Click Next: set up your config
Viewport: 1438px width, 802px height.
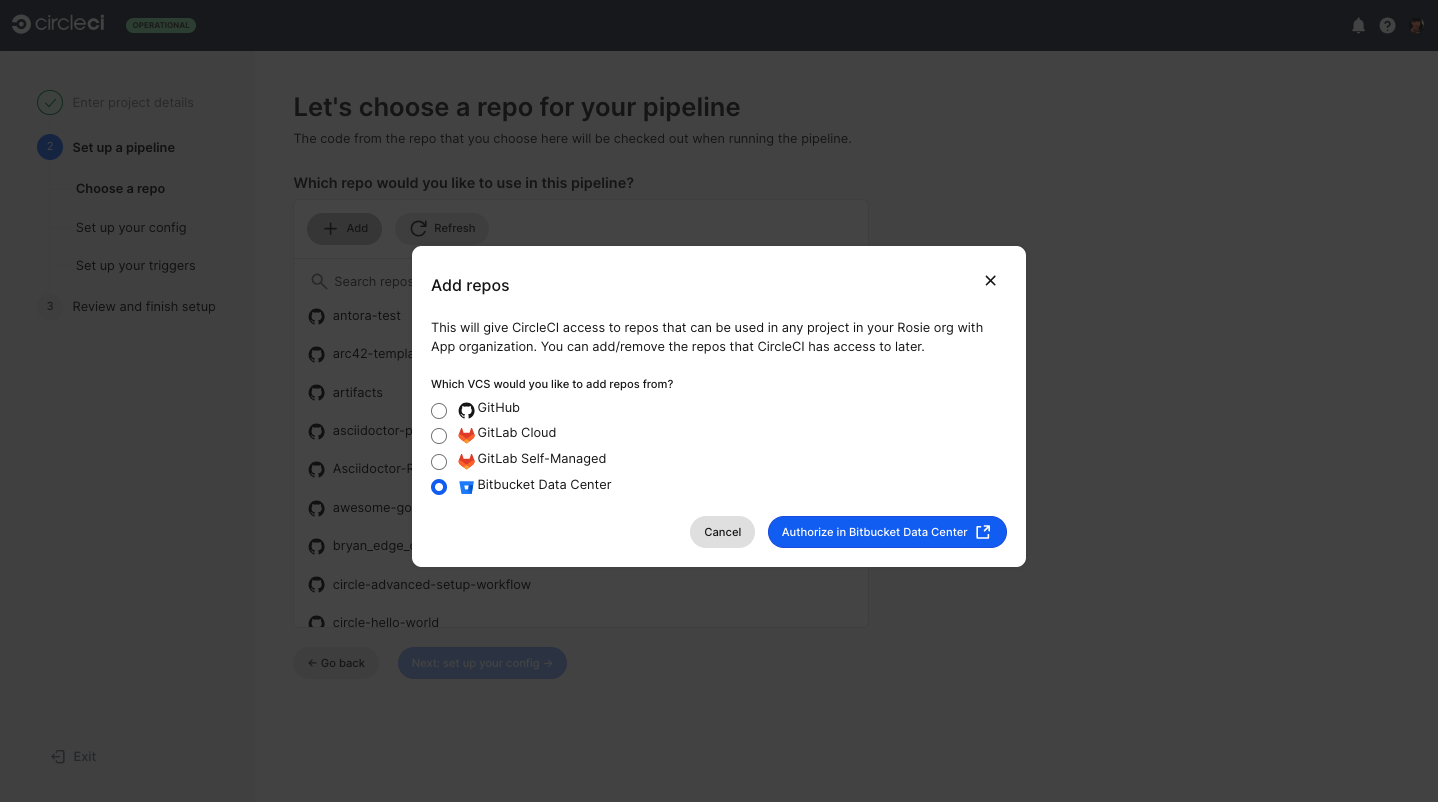point(482,663)
